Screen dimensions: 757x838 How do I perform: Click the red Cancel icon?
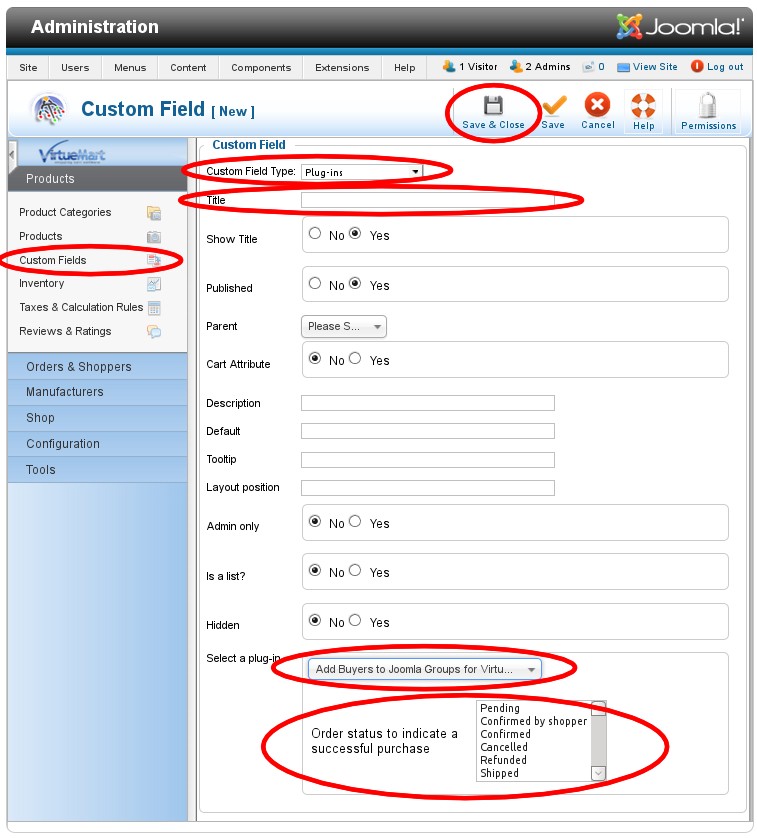click(x=597, y=106)
